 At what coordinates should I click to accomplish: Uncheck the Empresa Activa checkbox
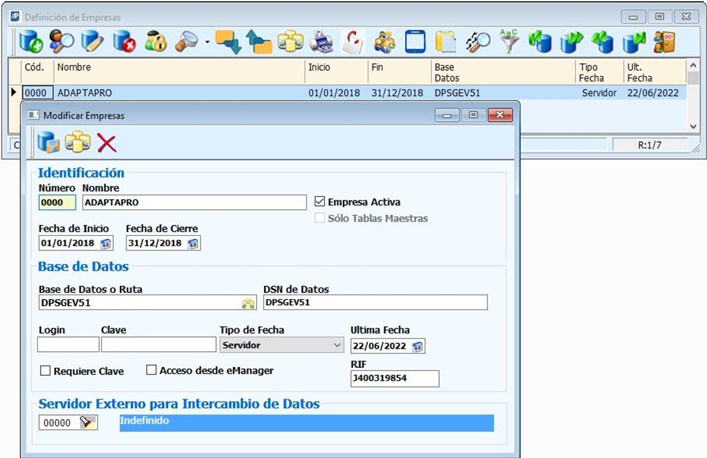[x=320, y=201]
